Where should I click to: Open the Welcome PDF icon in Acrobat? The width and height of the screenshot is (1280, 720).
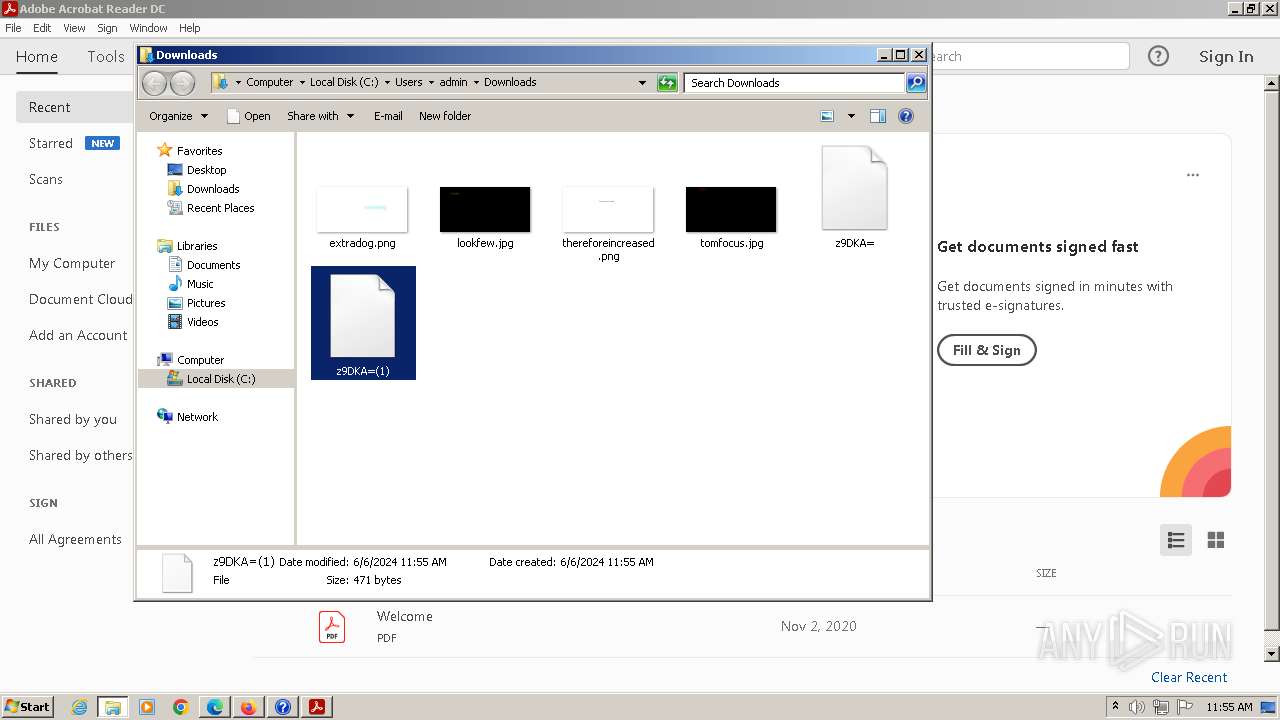[x=332, y=627]
